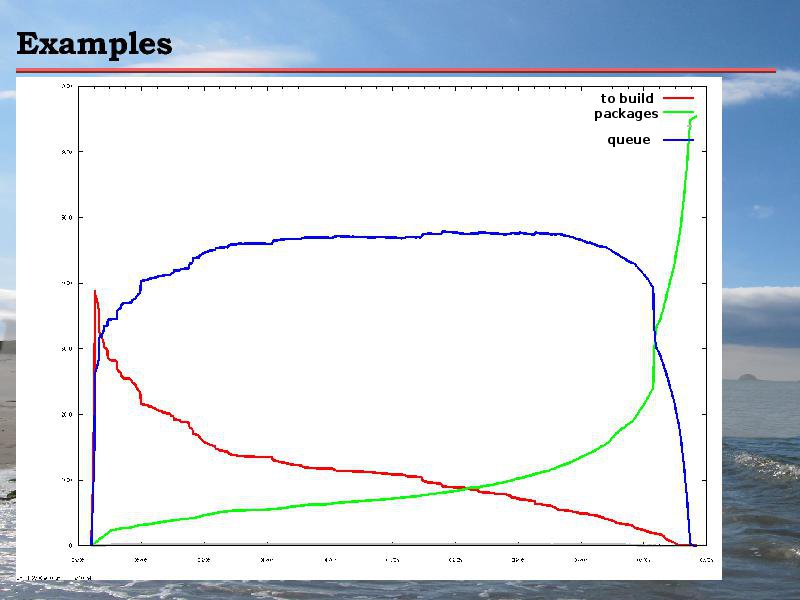Select the "to build" legend label

pos(627,98)
